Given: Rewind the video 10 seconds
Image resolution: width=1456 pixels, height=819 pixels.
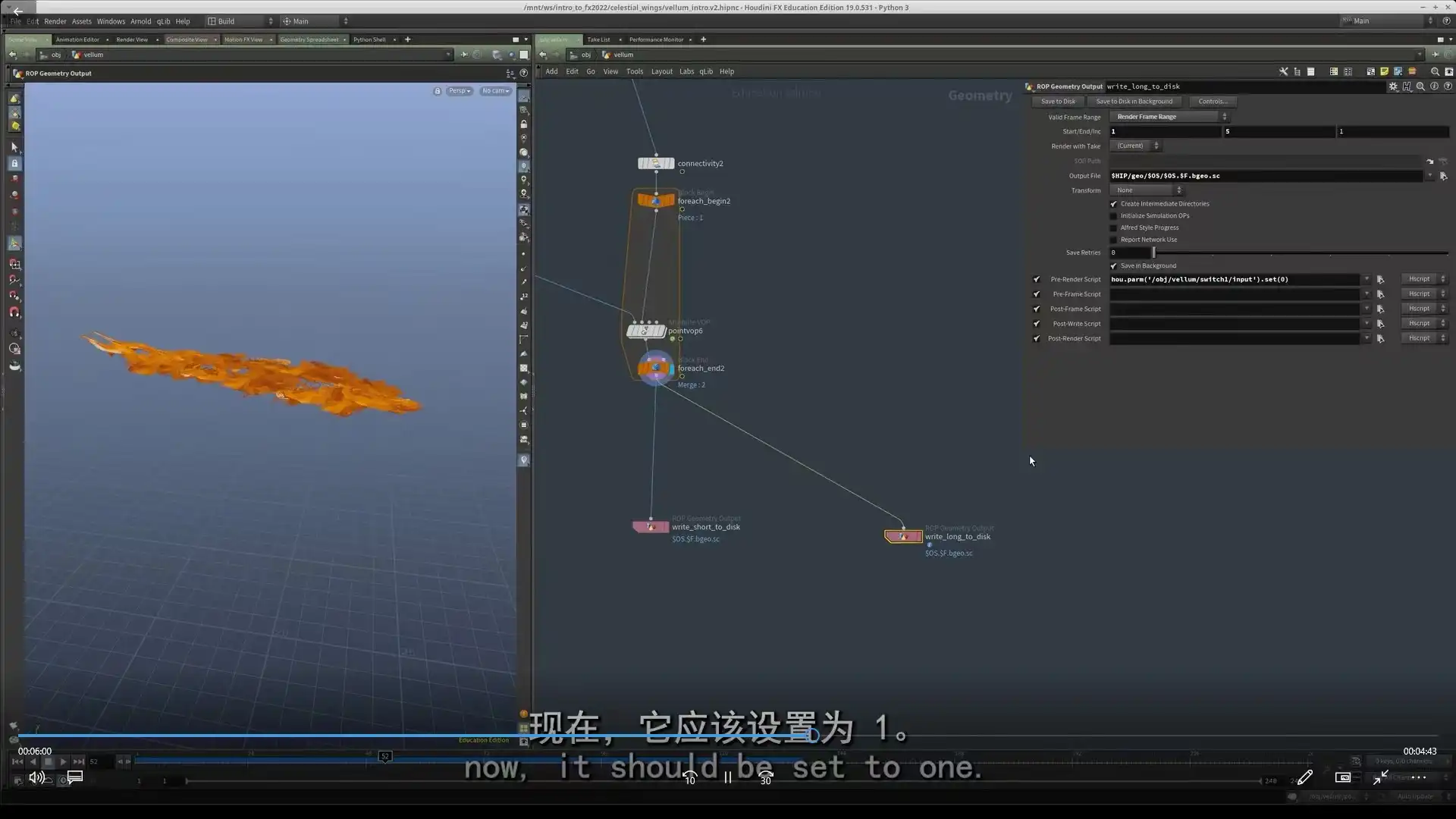Looking at the screenshot, I should (x=689, y=777).
